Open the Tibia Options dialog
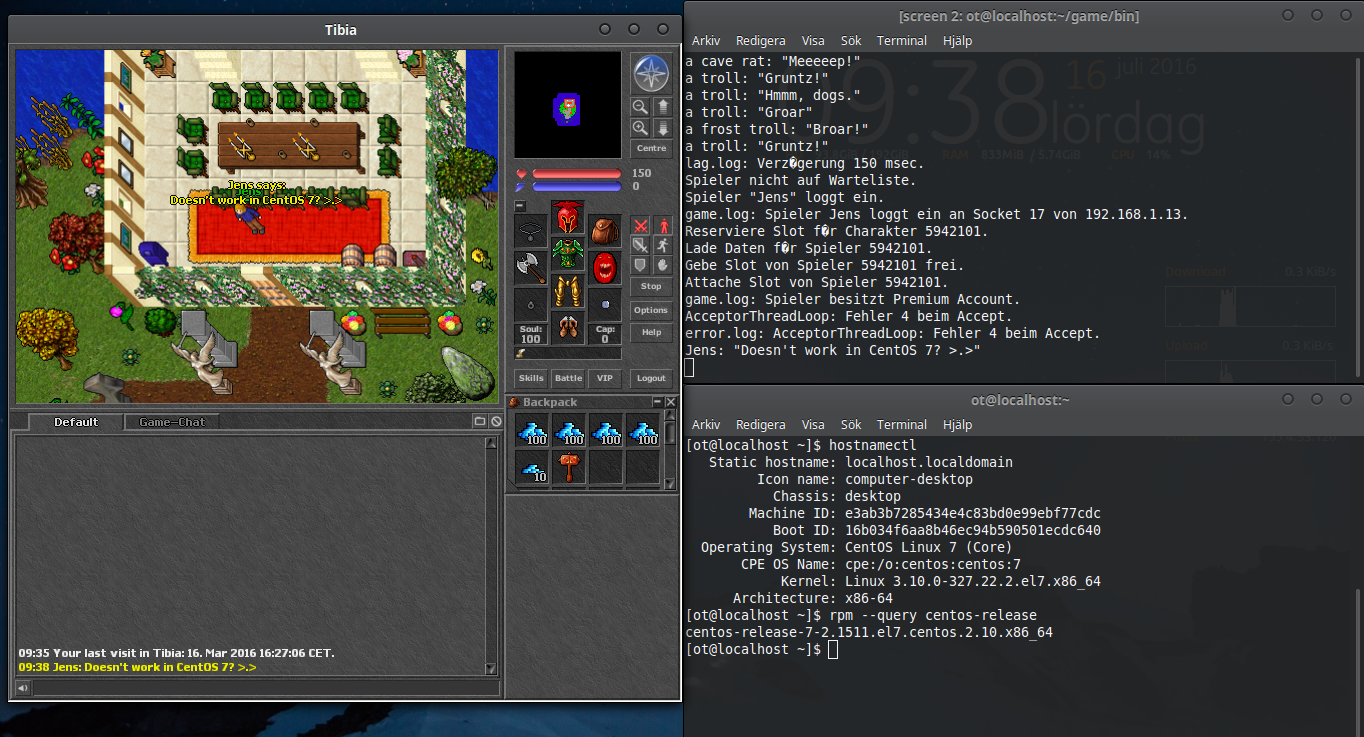The image size is (1364, 737). coord(651,310)
